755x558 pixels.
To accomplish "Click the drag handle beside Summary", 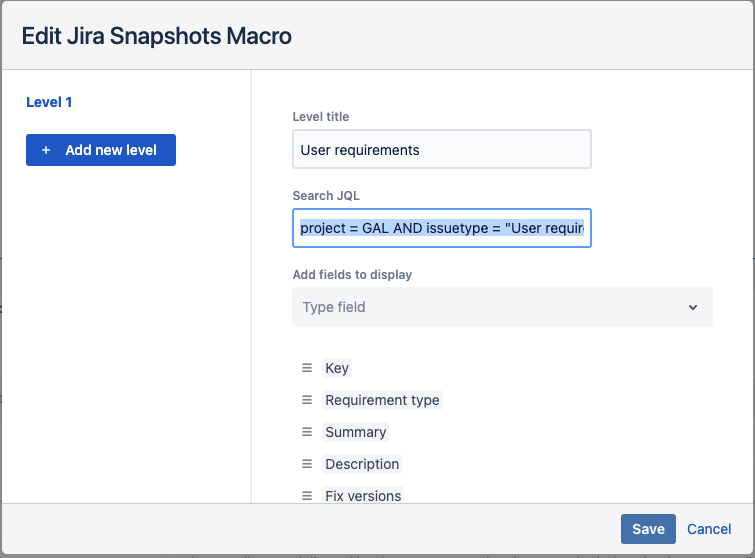I will (x=307, y=432).
